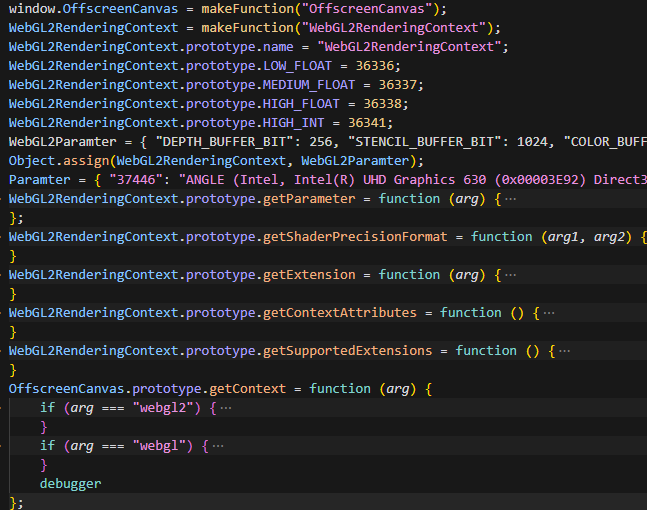Viewport: 647px width, 510px height.
Task: Click the "webgl2" string literal
Action: (163, 407)
